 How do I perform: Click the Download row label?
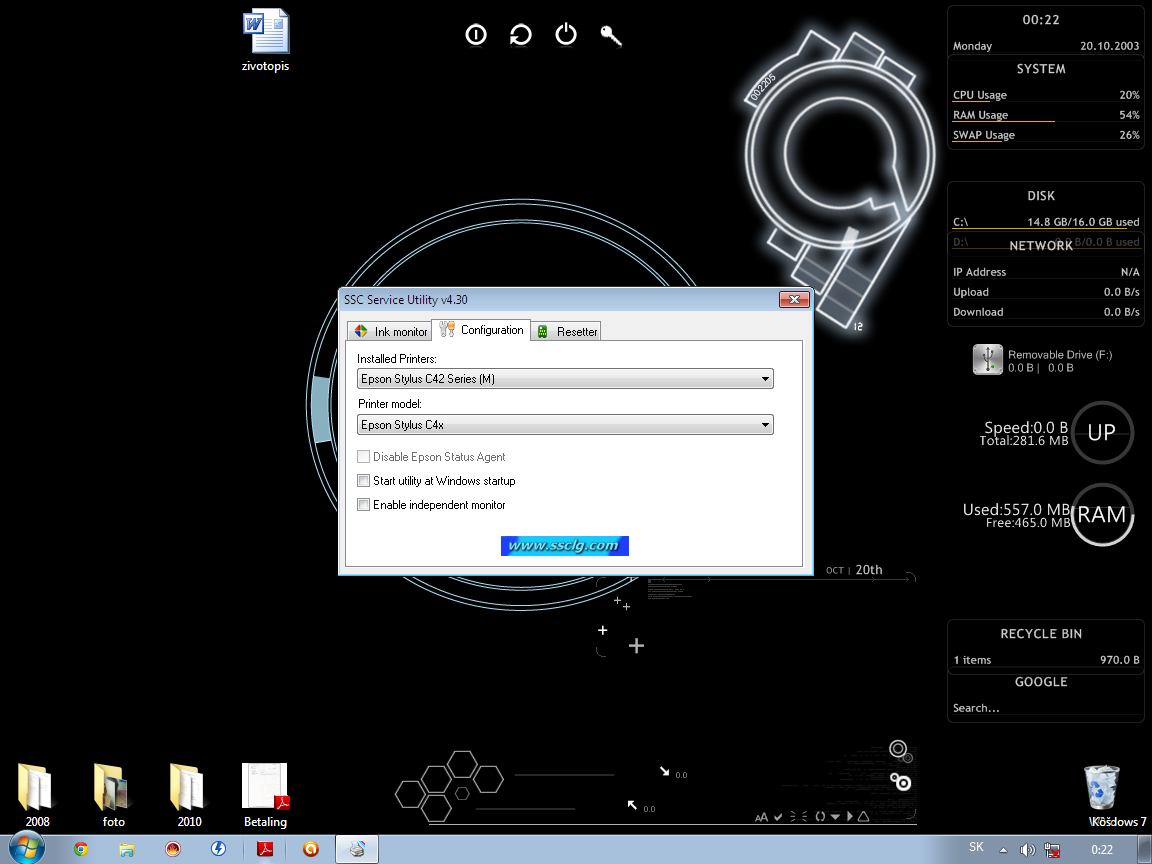point(978,312)
